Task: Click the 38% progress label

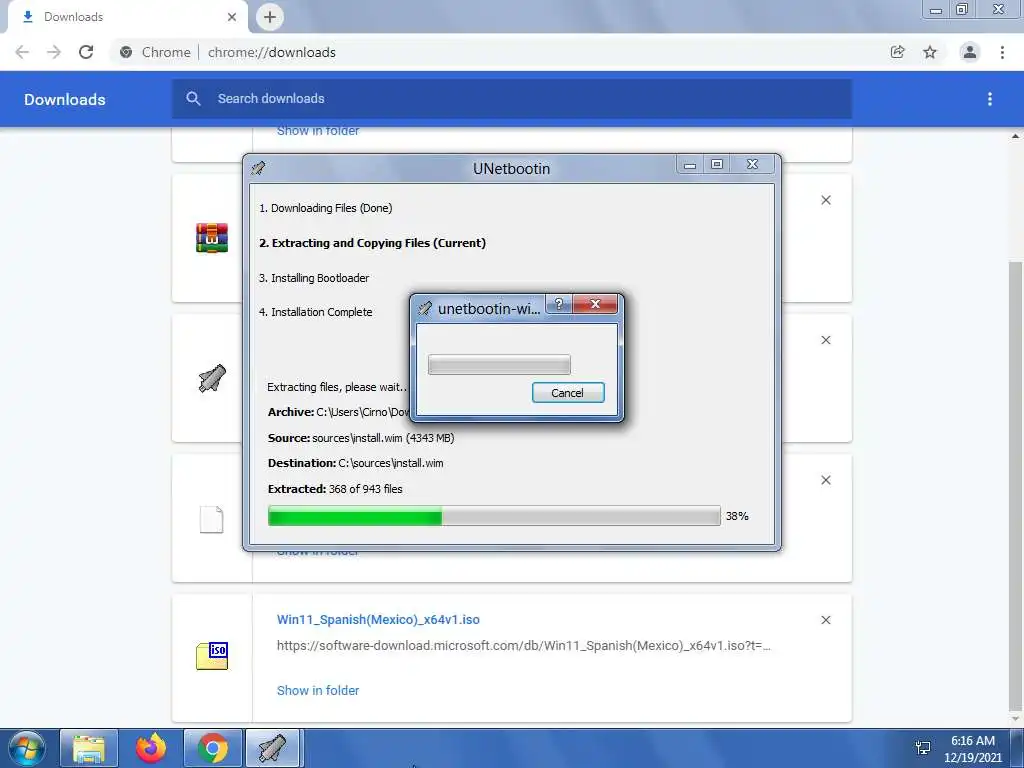Action: coord(737,516)
